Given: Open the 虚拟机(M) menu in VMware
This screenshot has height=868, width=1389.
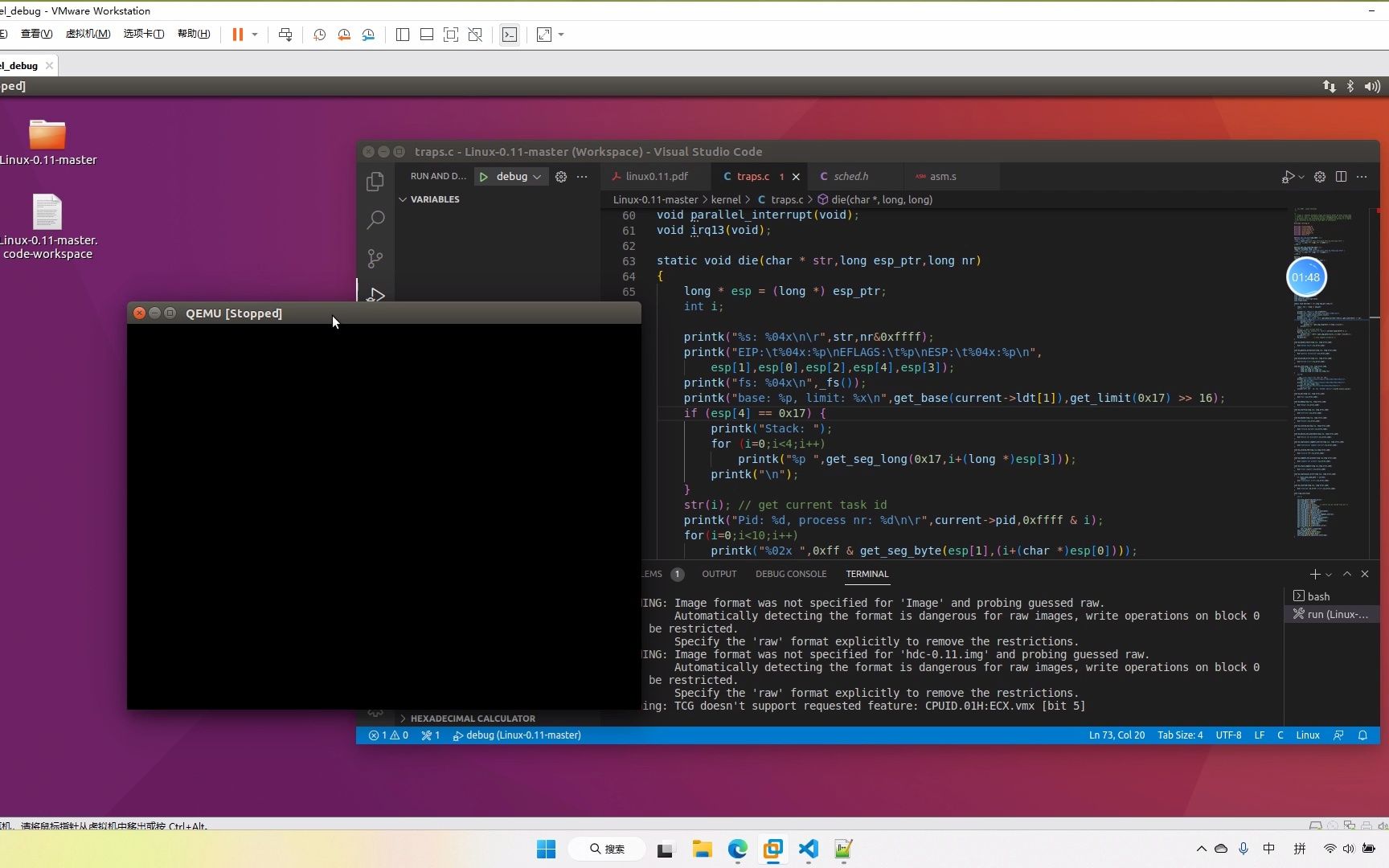Looking at the screenshot, I should pyautogui.click(x=88, y=34).
